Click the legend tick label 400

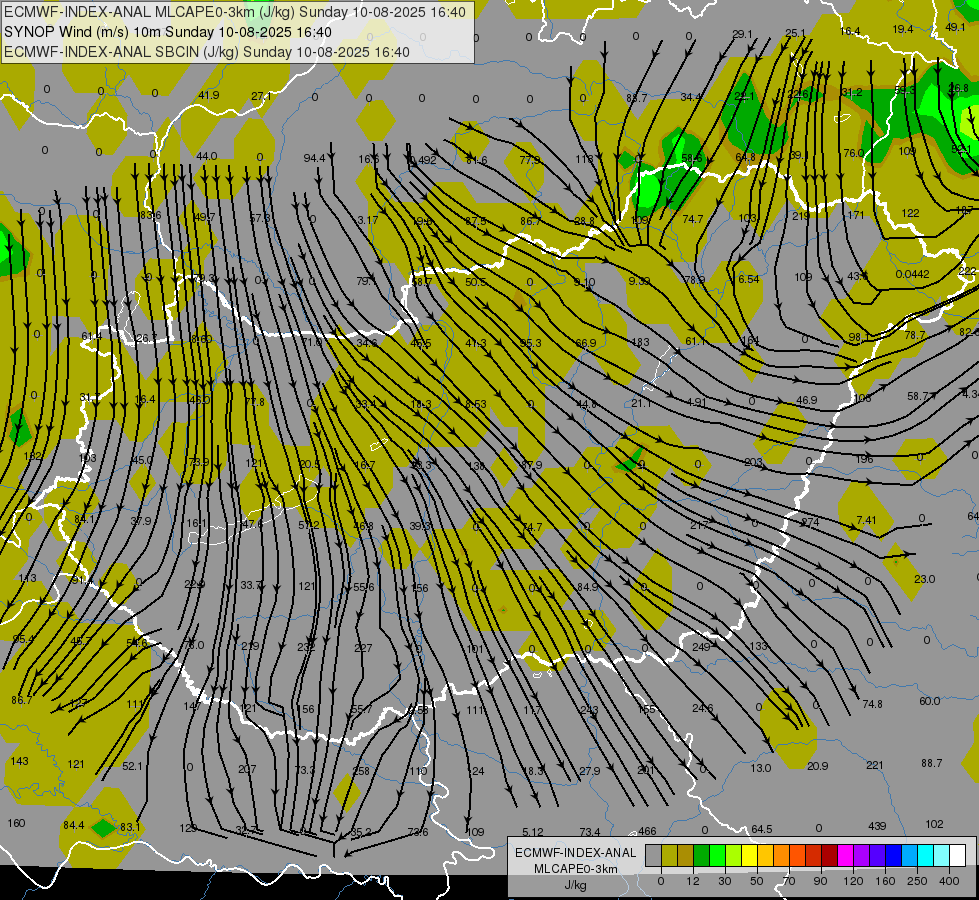[x=949, y=881]
